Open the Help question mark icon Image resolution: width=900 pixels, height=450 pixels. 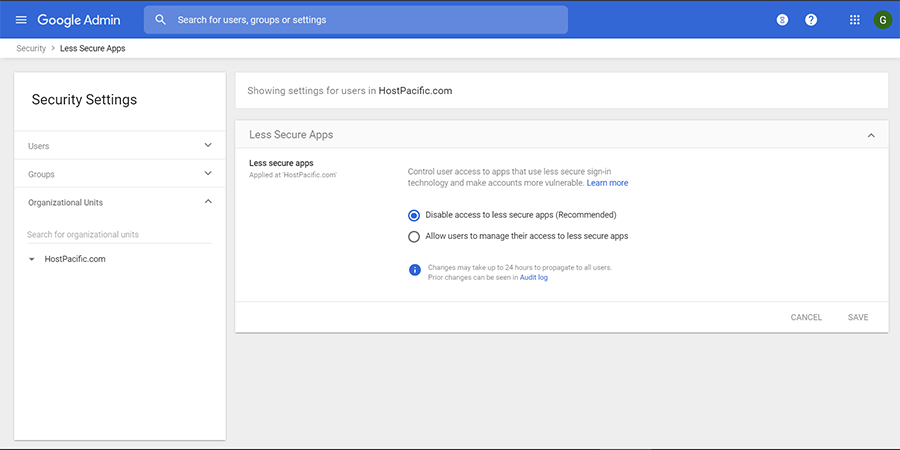pyautogui.click(x=811, y=20)
